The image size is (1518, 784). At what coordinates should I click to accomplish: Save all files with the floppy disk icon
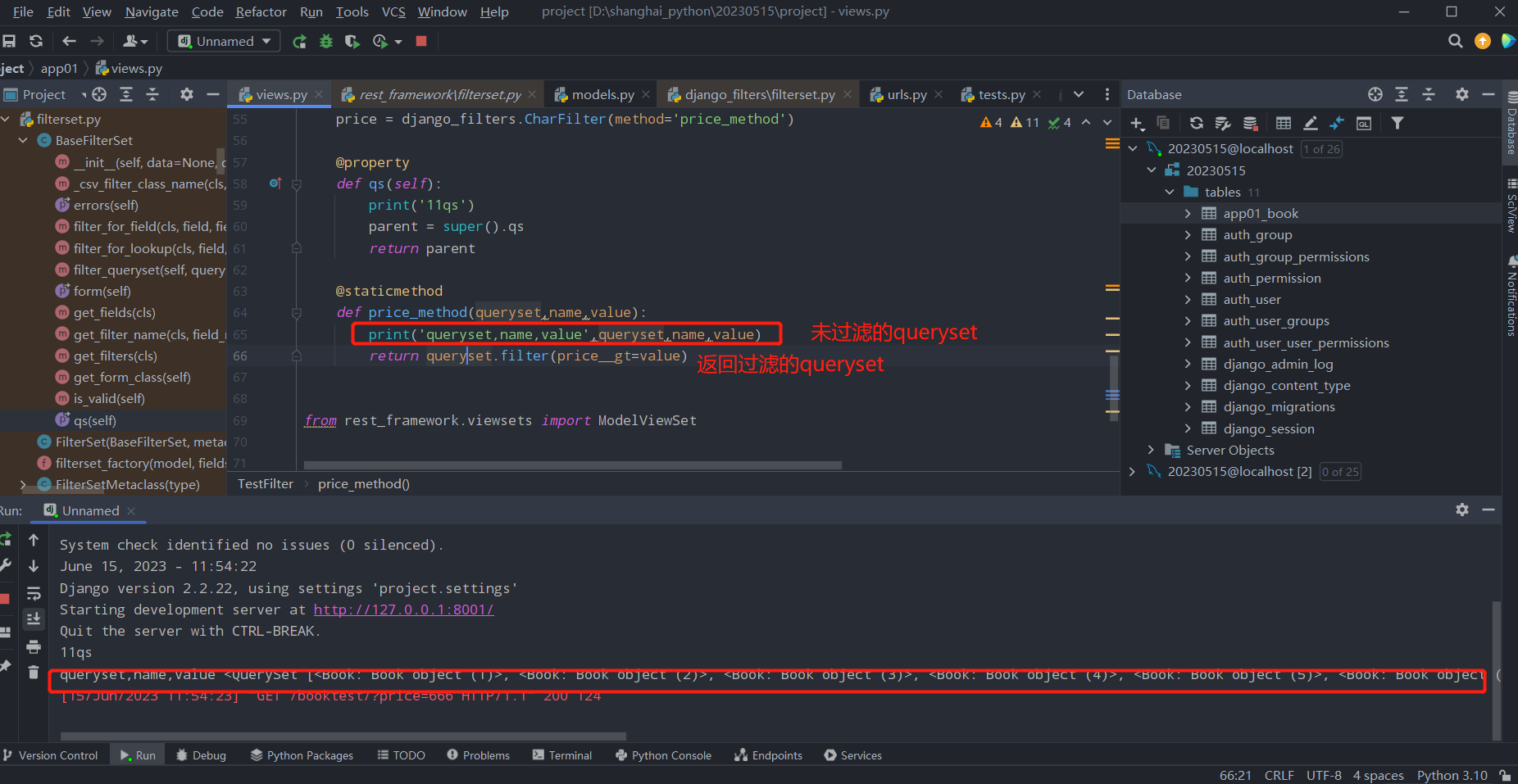[10, 41]
